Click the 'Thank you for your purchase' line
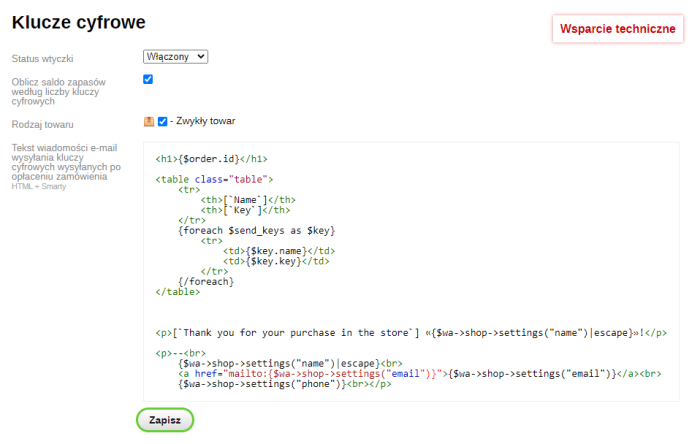The image size is (700, 444). 411,333
